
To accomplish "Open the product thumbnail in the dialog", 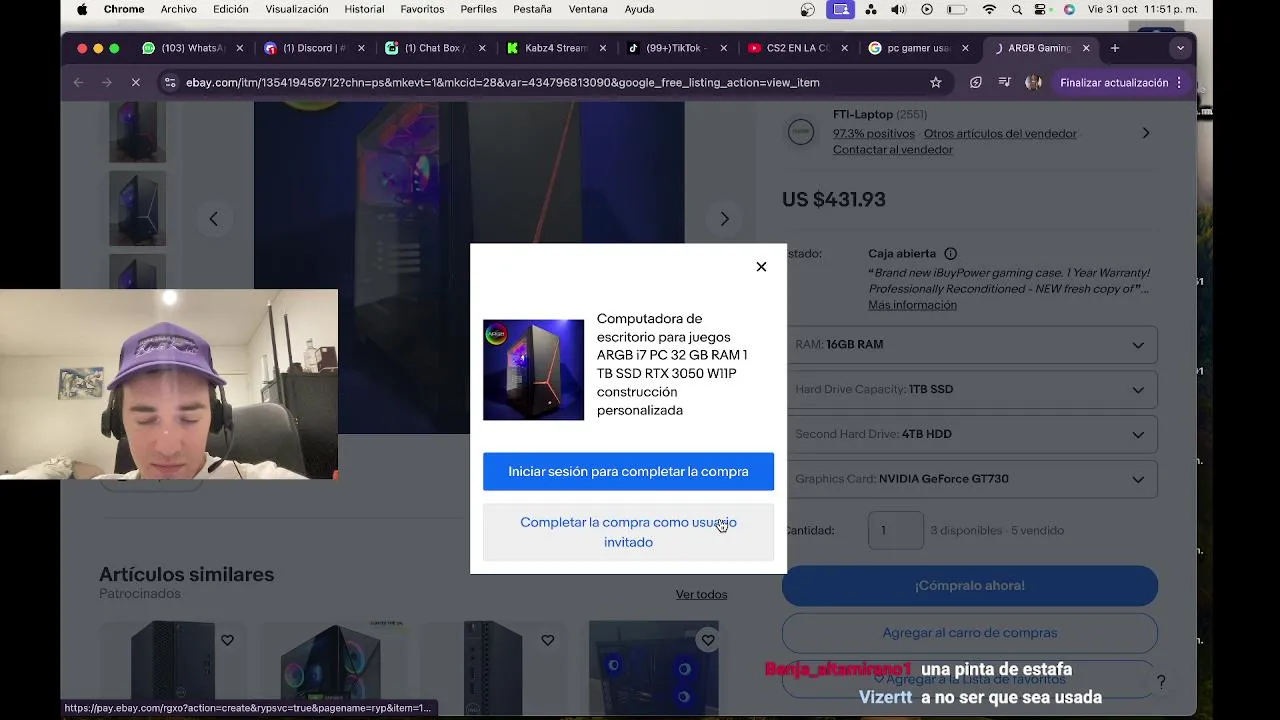I will pyautogui.click(x=533, y=370).
